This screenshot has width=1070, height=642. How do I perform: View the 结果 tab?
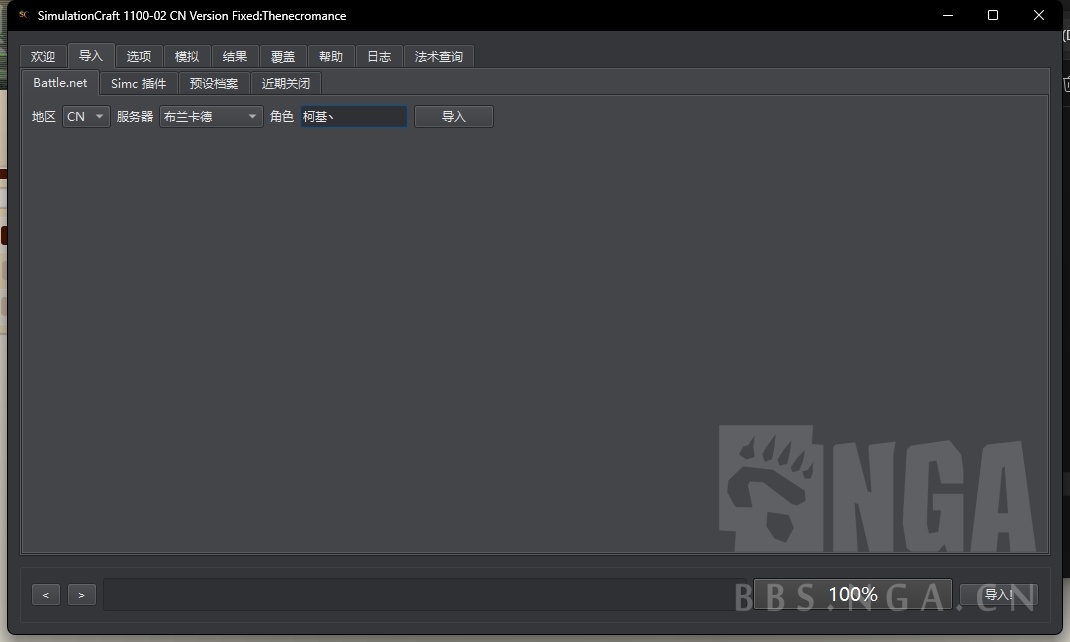pyautogui.click(x=234, y=56)
